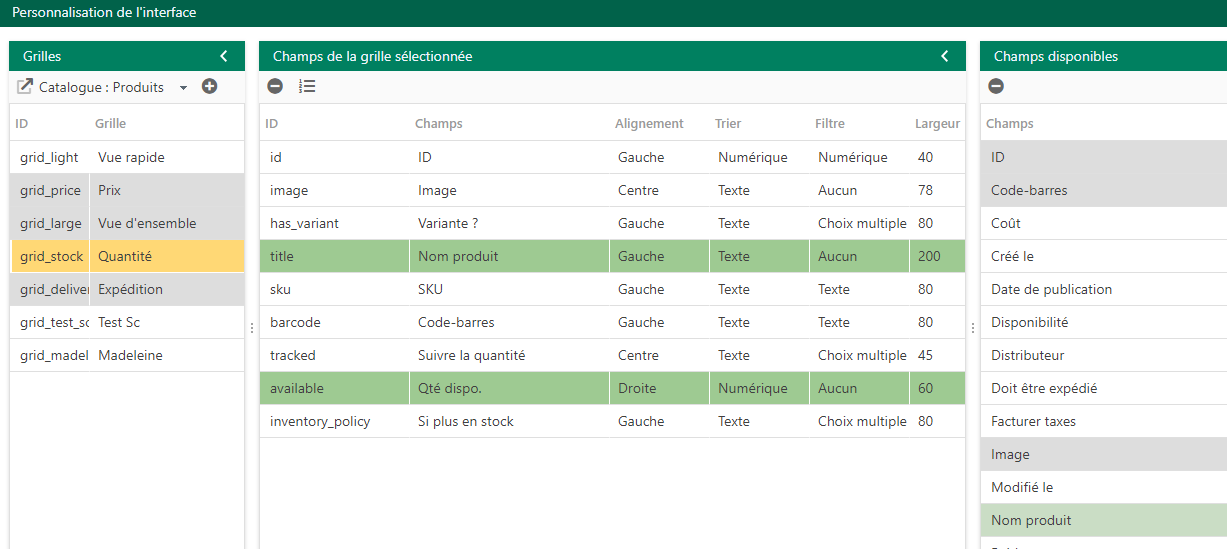The image size is (1227, 549).
Task: Click the numbered list ordering icon
Action: click(x=307, y=86)
